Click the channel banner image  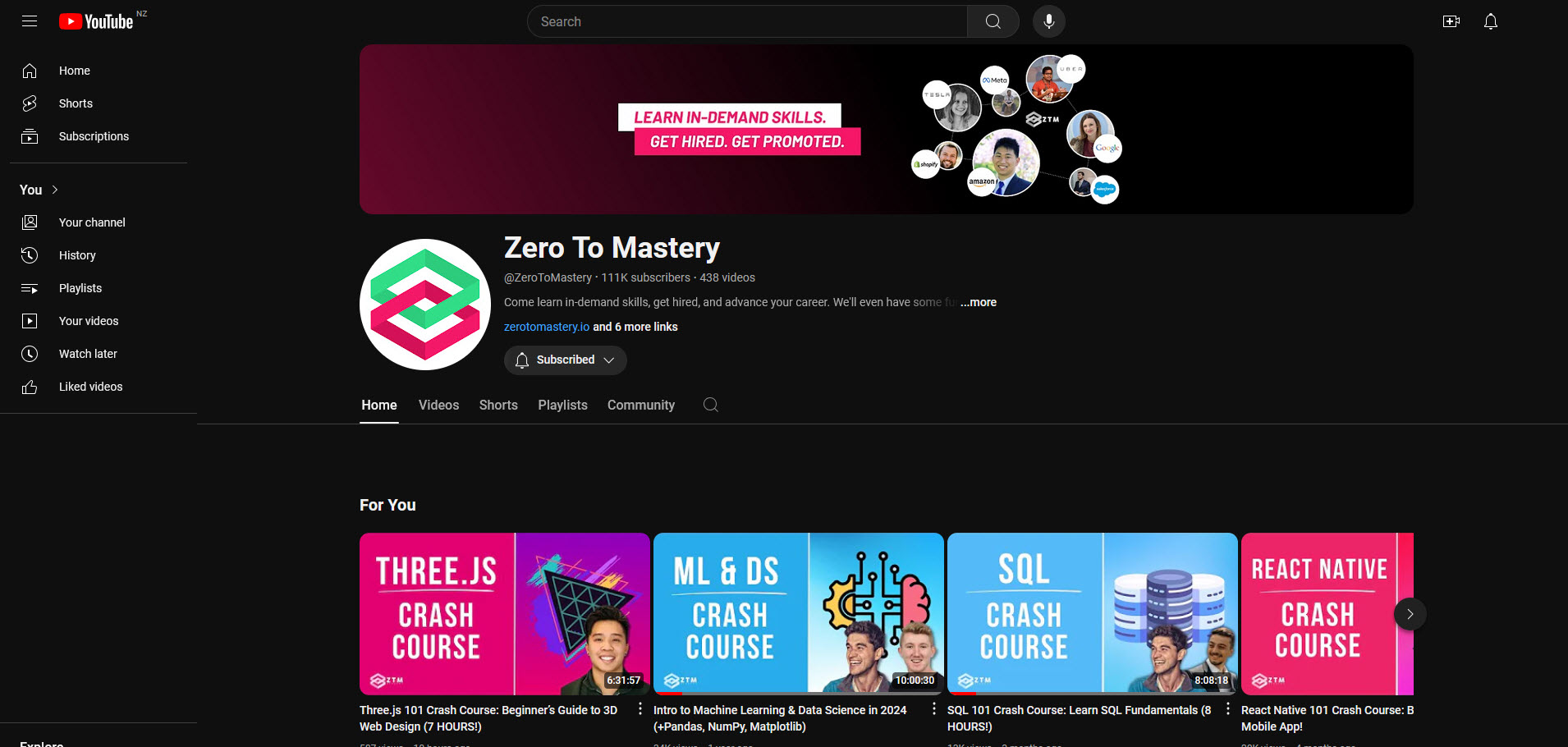pos(887,130)
